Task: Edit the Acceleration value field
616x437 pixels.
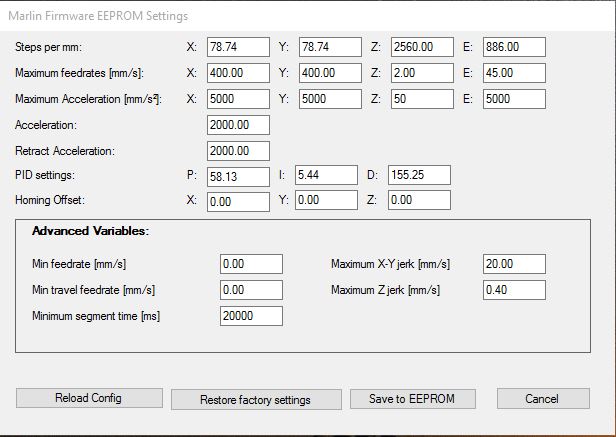Action: click(x=238, y=125)
